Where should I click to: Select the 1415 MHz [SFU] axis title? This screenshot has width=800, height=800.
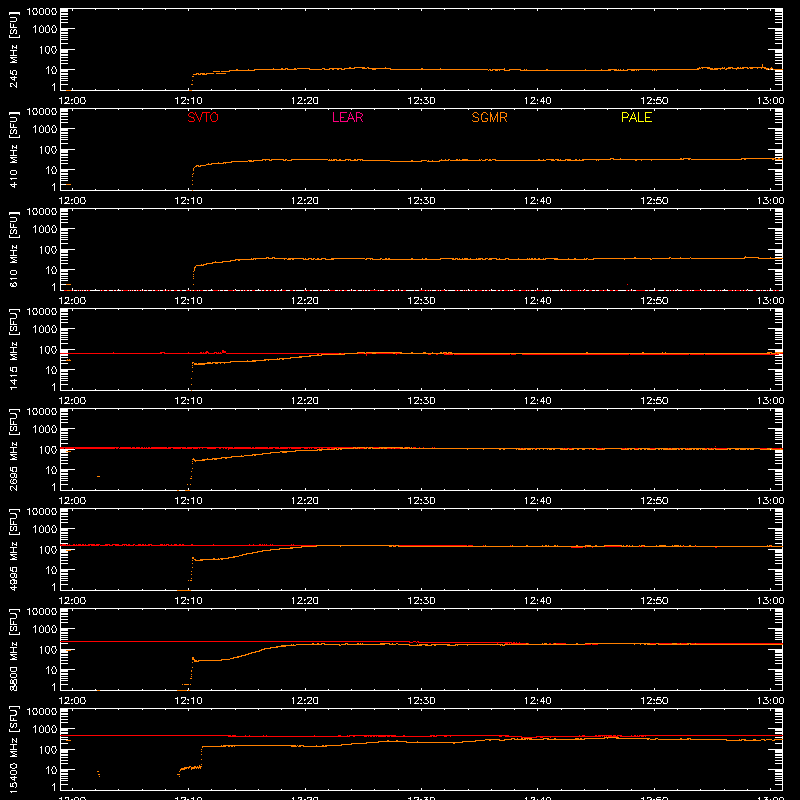point(14,349)
